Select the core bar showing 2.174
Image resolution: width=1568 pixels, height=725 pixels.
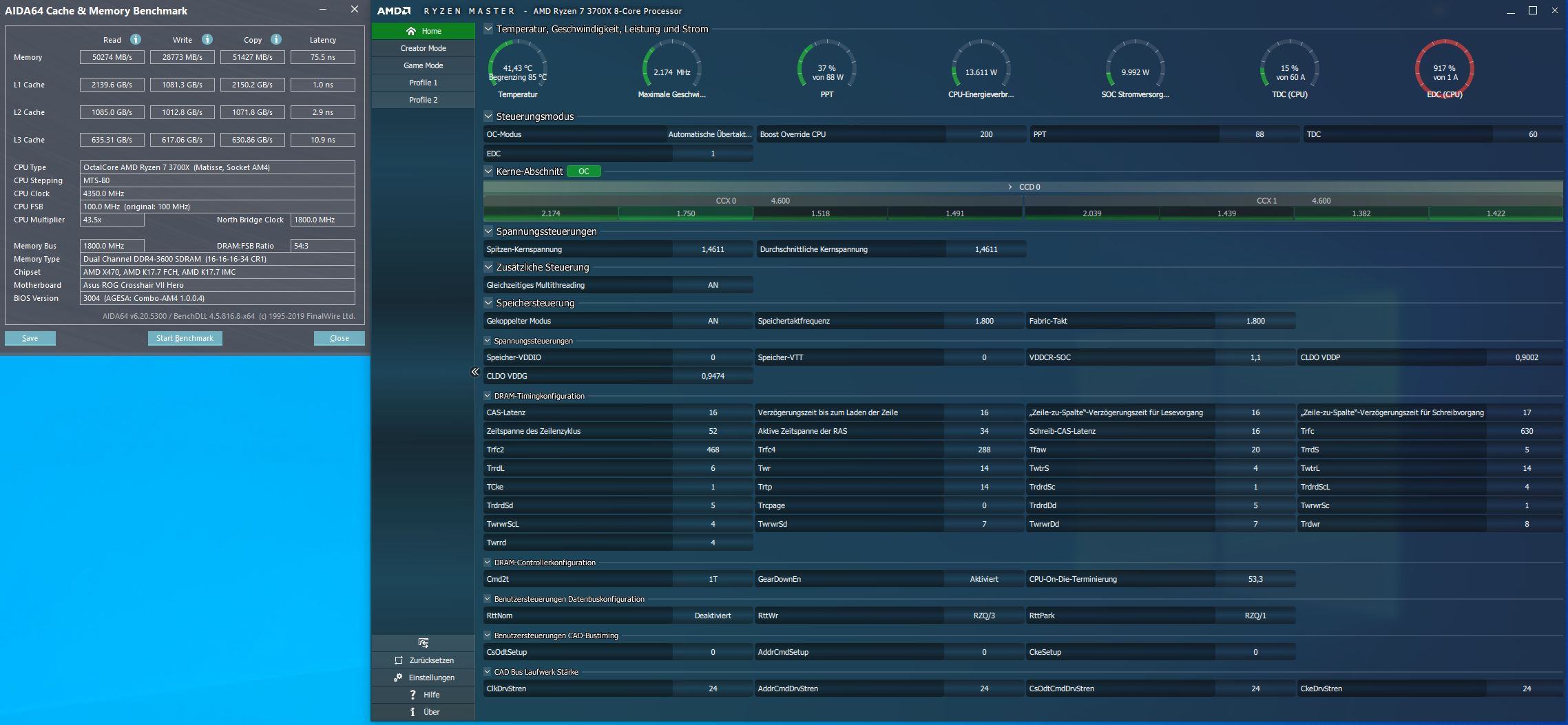(x=551, y=213)
